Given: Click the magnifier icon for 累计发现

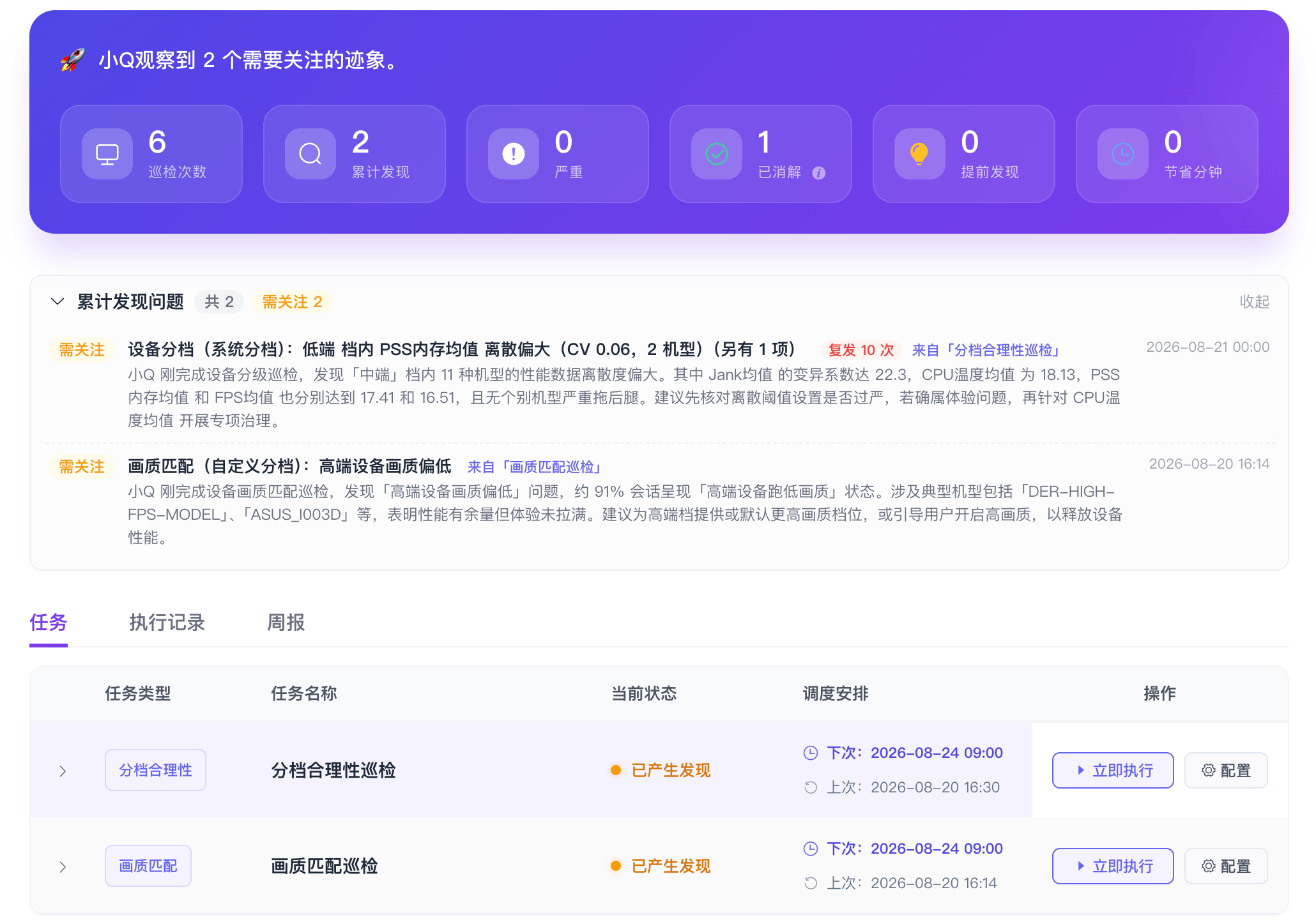Looking at the screenshot, I should point(310,154).
